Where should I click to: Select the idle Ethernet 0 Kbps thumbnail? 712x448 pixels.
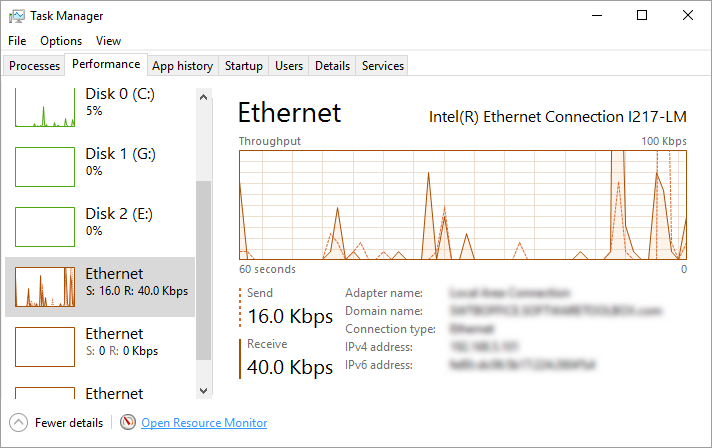pyautogui.click(x=45, y=347)
